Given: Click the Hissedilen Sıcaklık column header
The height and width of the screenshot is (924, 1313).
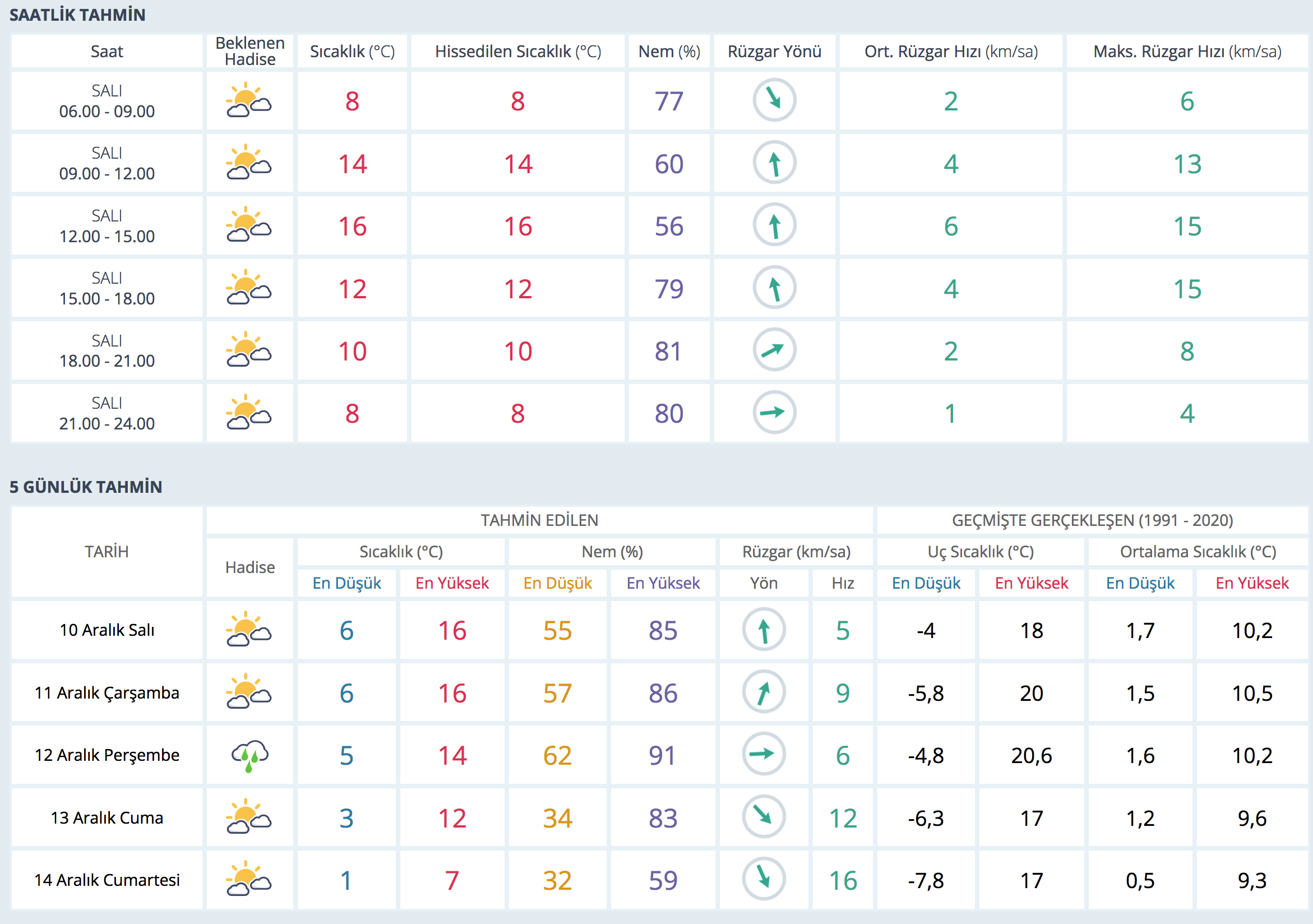Looking at the screenshot, I should (517, 52).
